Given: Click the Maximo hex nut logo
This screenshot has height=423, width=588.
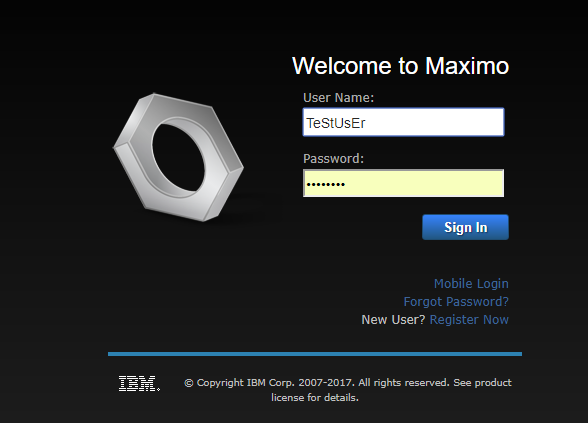Looking at the screenshot, I should pyautogui.click(x=178, y=157).
